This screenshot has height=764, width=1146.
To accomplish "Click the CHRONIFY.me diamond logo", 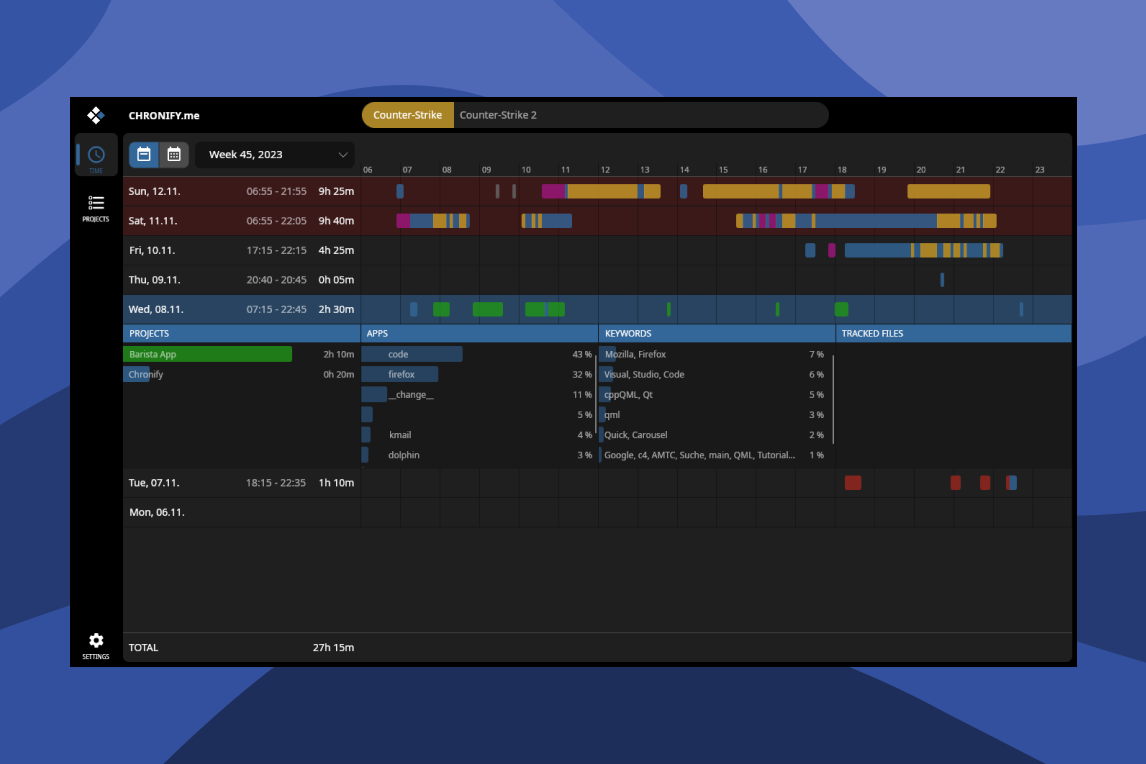I will pyautogui.click(x=95, y=115).
